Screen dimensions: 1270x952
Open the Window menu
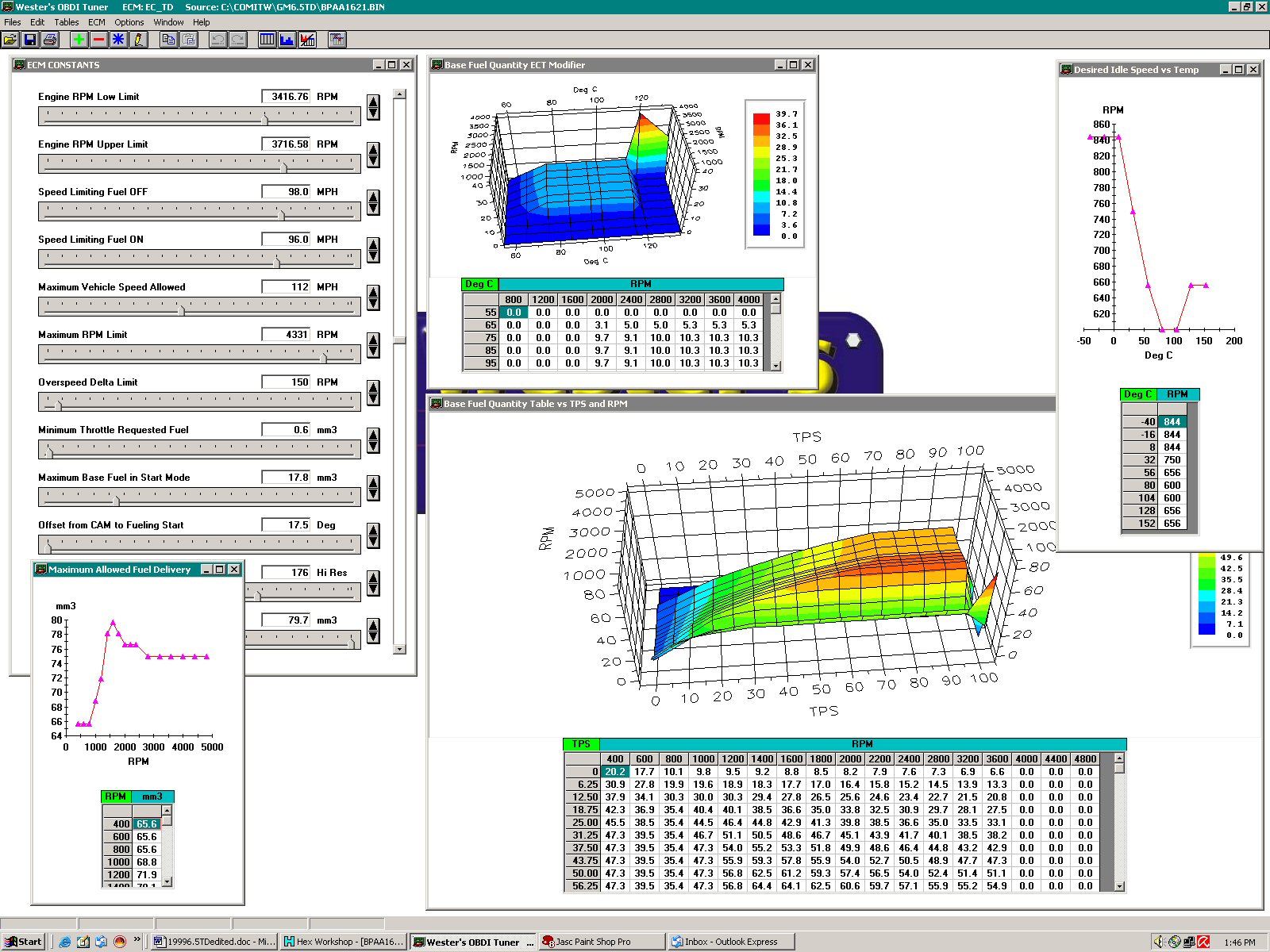(168, 22)
